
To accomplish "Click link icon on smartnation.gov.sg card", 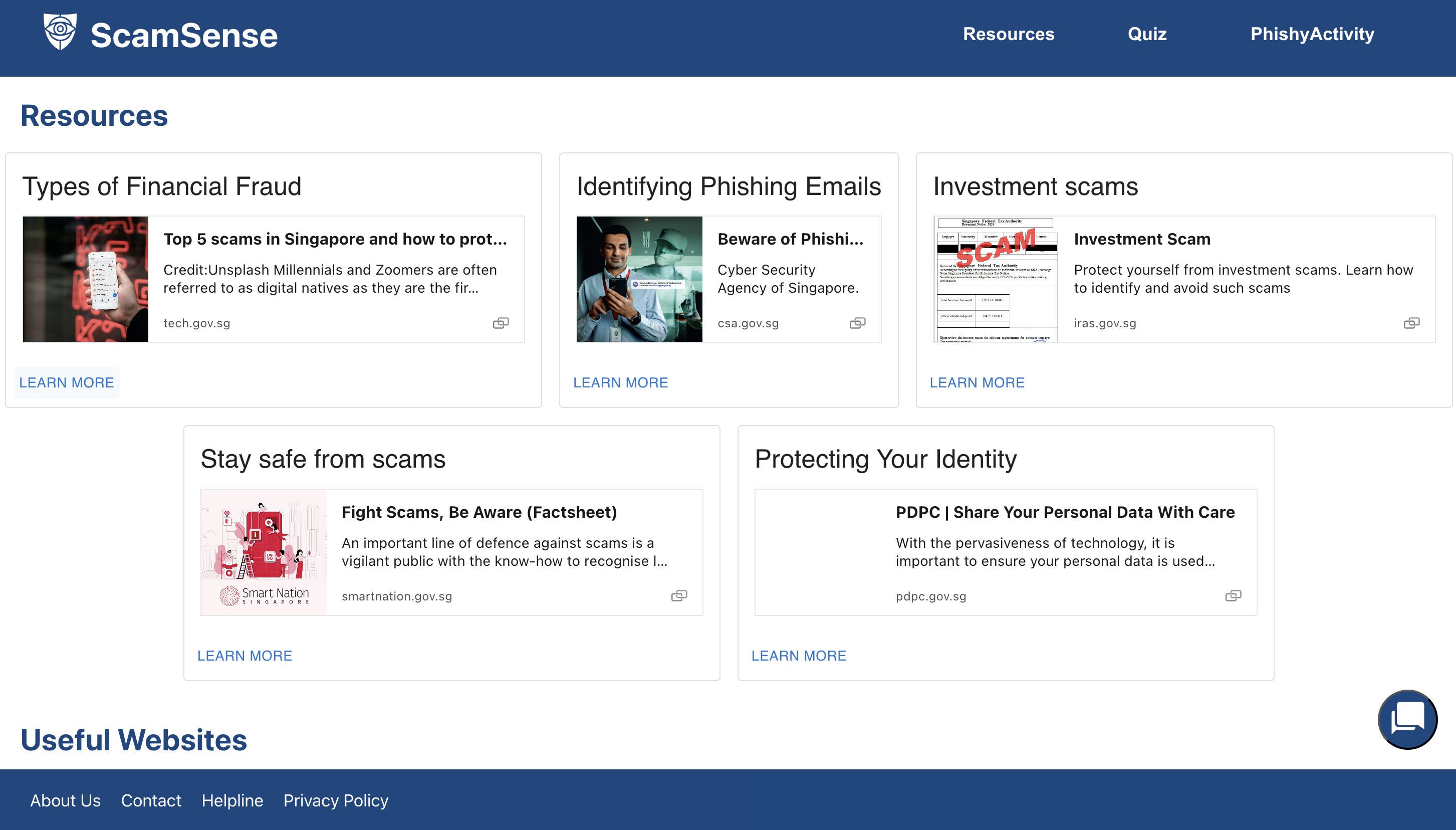I will 679,596.
